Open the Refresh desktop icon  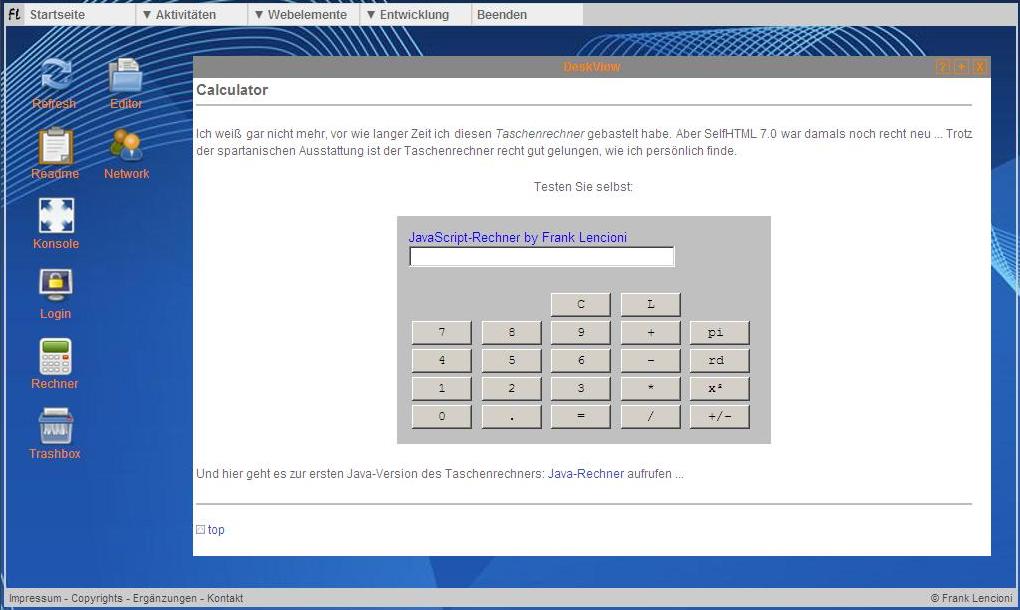(55, 77)
